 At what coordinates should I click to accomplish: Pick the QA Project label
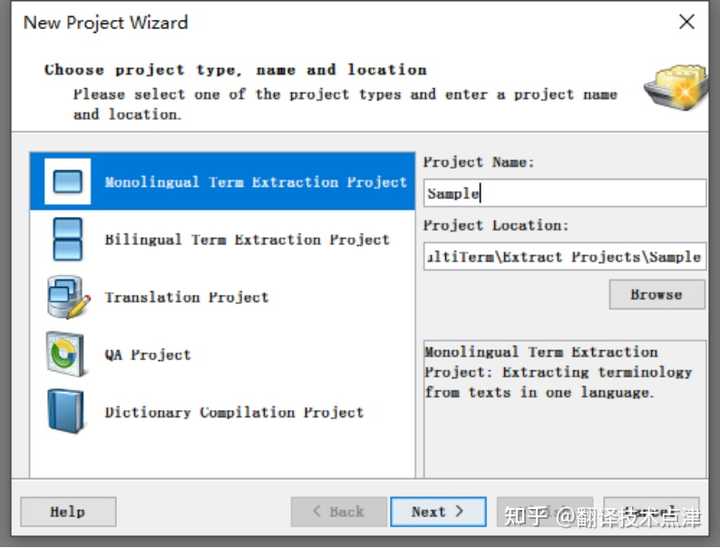click(148, 355)
